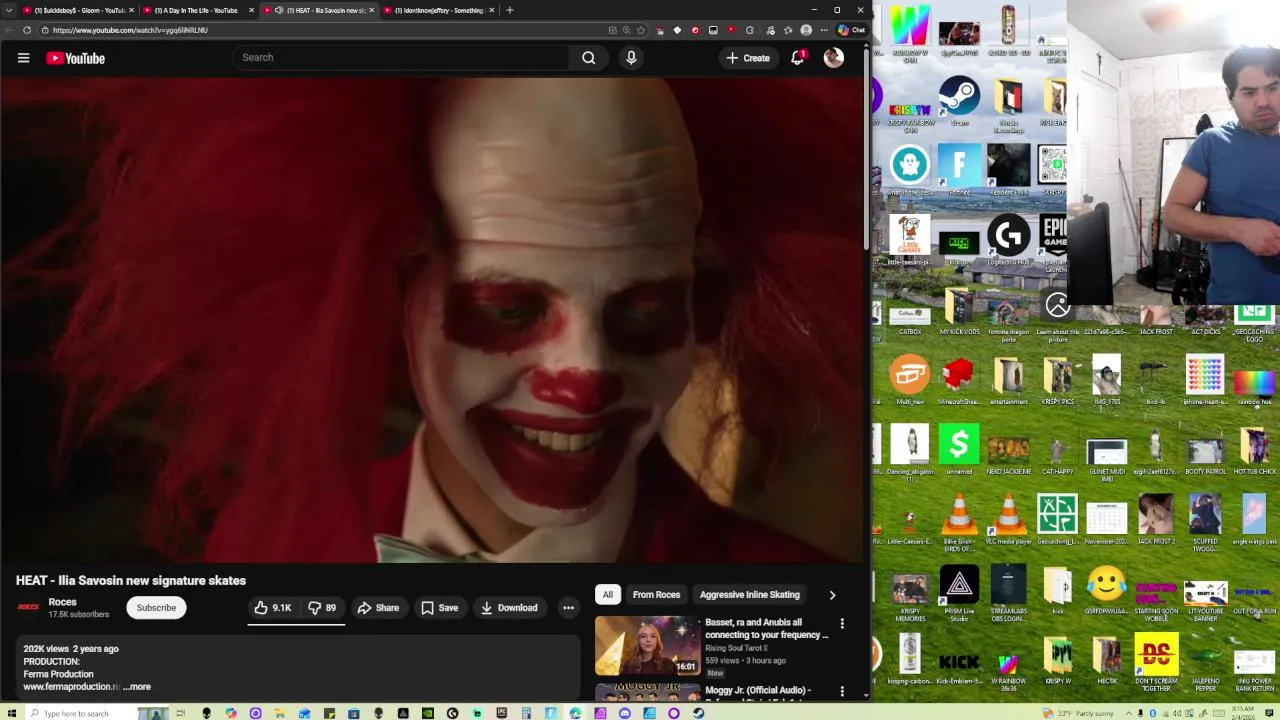1280x720 pixels.
Task: Go to the YouTube home logo
Action: [x=75, y=58]
